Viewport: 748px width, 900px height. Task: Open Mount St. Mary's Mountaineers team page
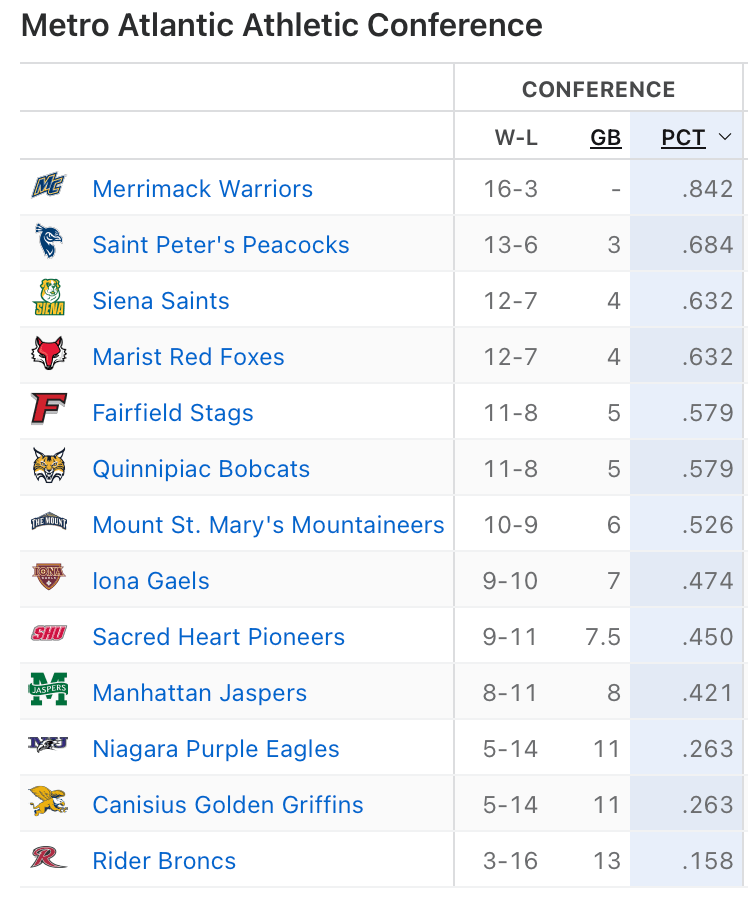[268, 525]
